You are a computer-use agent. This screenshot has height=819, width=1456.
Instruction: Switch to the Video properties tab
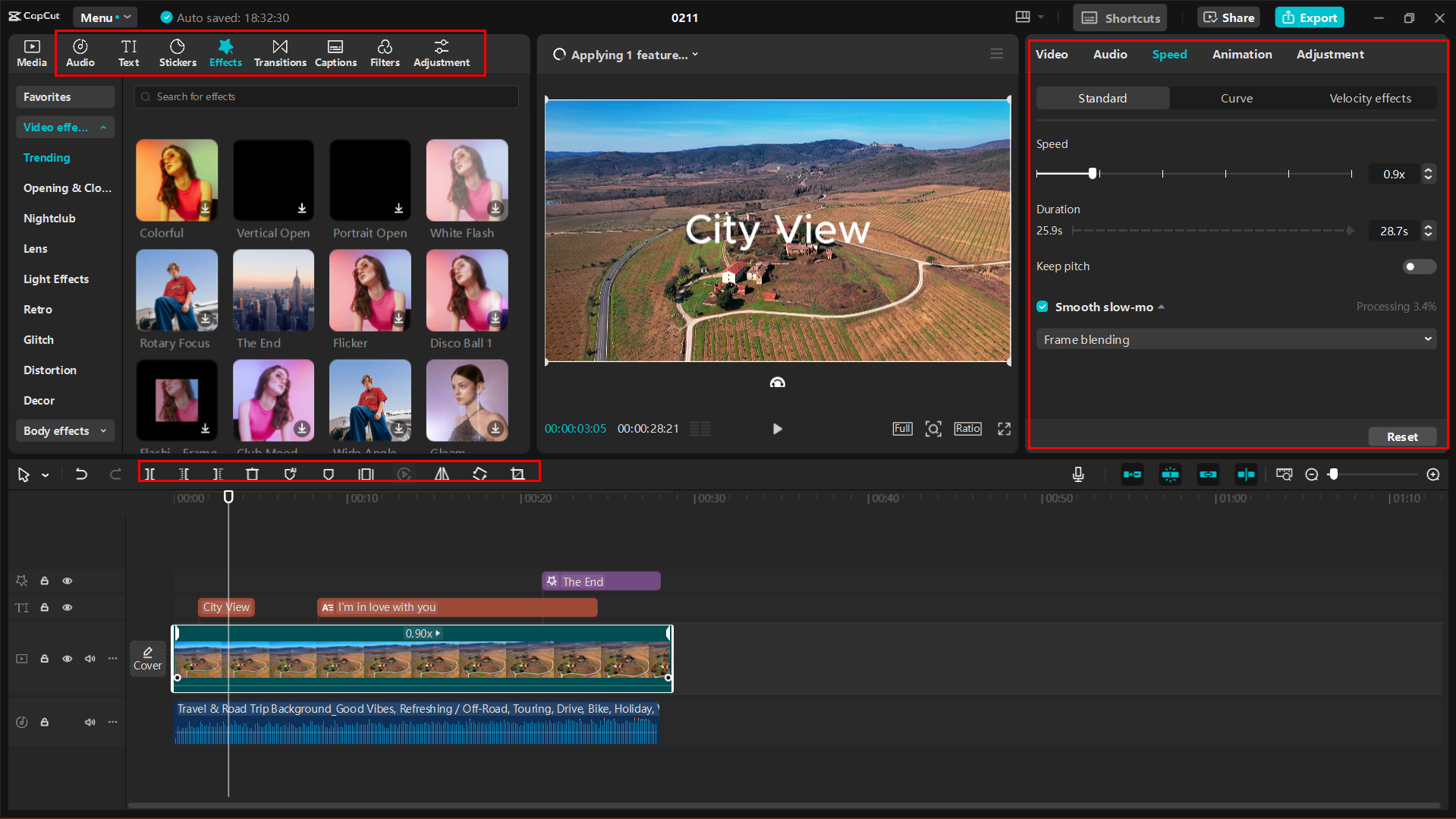coord(1052,54)
